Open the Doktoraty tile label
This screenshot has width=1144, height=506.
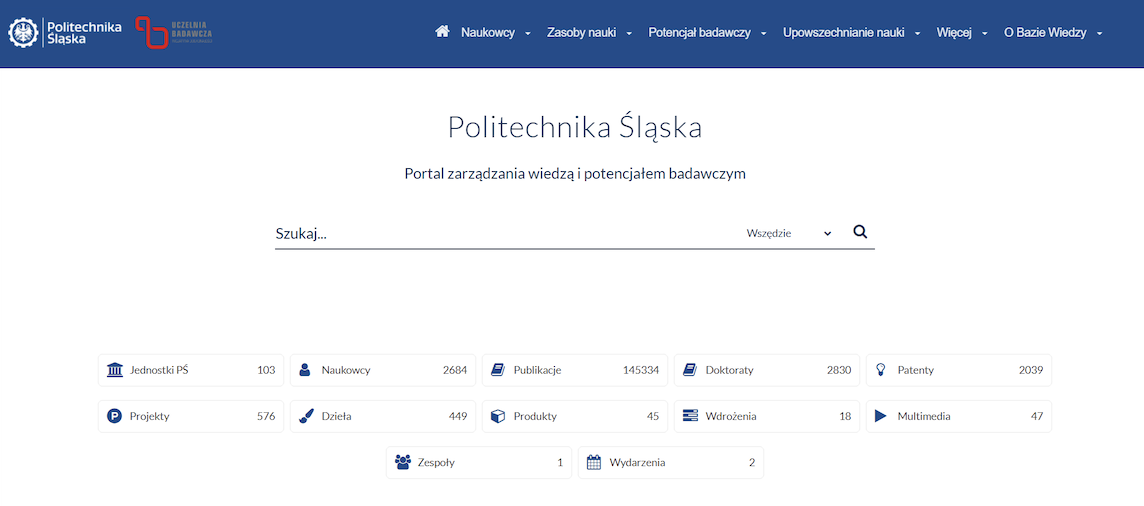click(x=730, y=370)
